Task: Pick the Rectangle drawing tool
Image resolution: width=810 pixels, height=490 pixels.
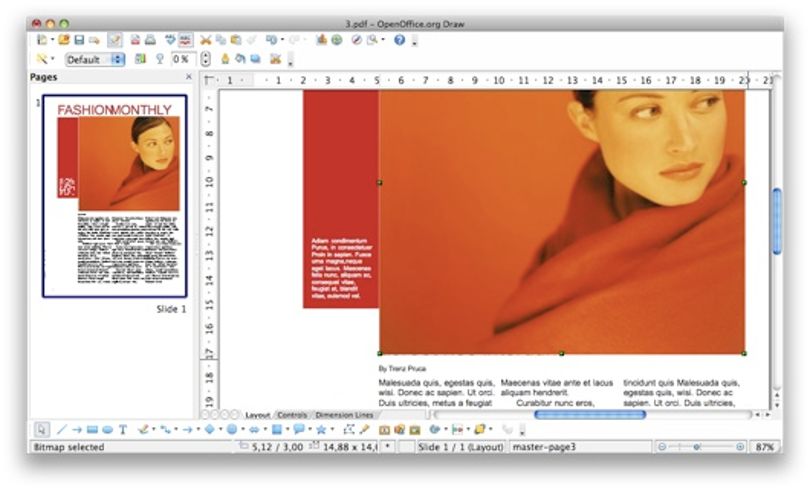Action: coord(92,429)
